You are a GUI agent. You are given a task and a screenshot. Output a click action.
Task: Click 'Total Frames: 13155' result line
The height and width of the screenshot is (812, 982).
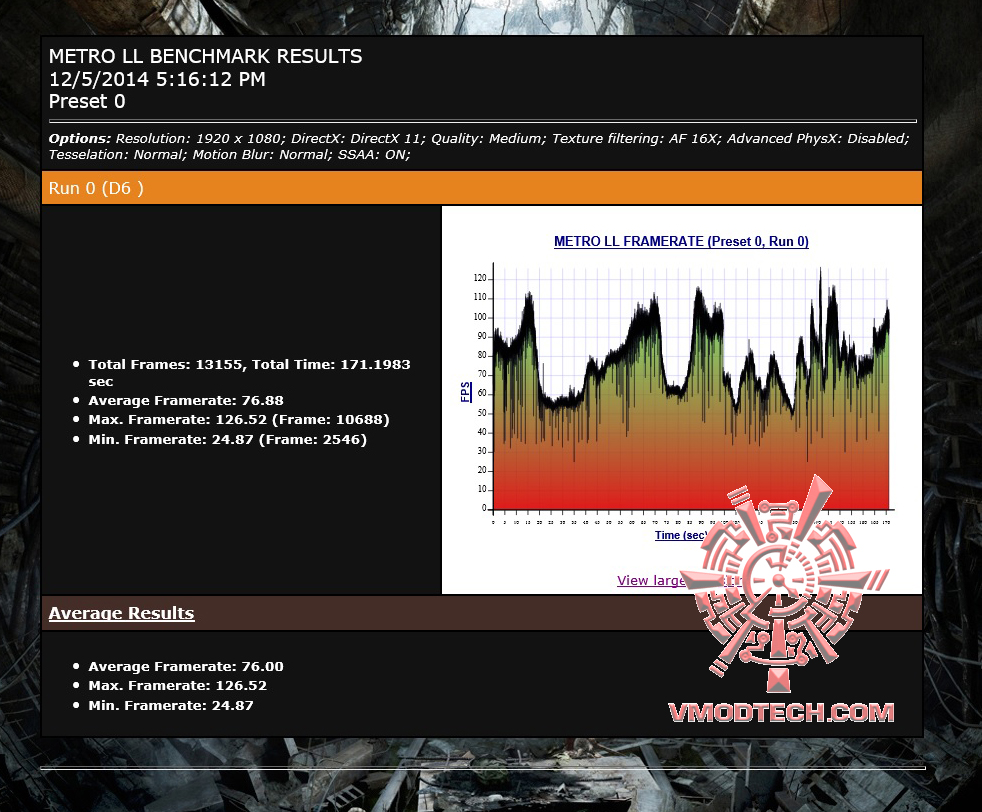pos(249,373)
